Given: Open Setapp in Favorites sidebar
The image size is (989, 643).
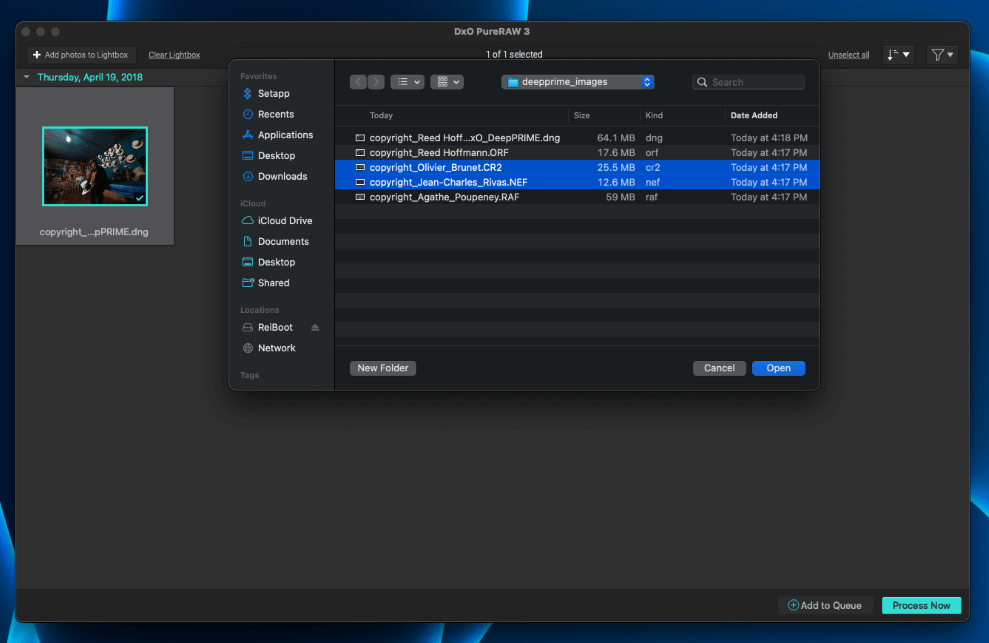Looking at the screenshot, I should point(273,94).
